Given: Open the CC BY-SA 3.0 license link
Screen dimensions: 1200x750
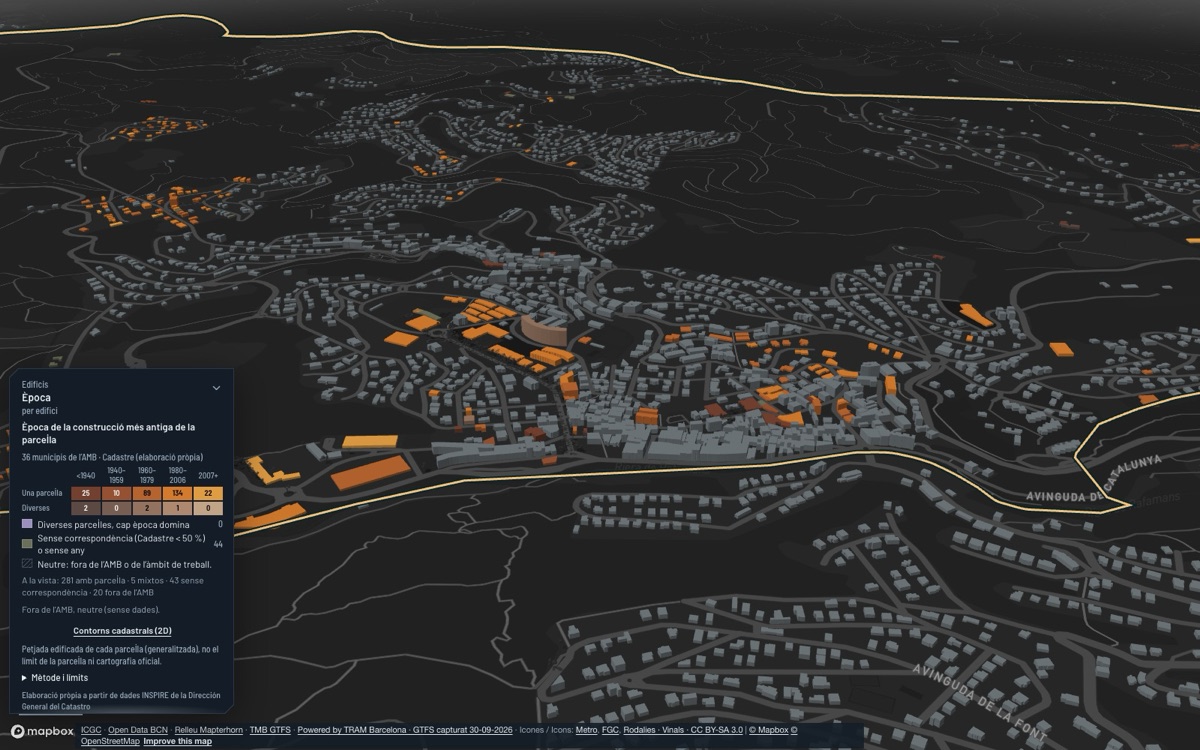Looking at the screenshot, I should 717,730.
